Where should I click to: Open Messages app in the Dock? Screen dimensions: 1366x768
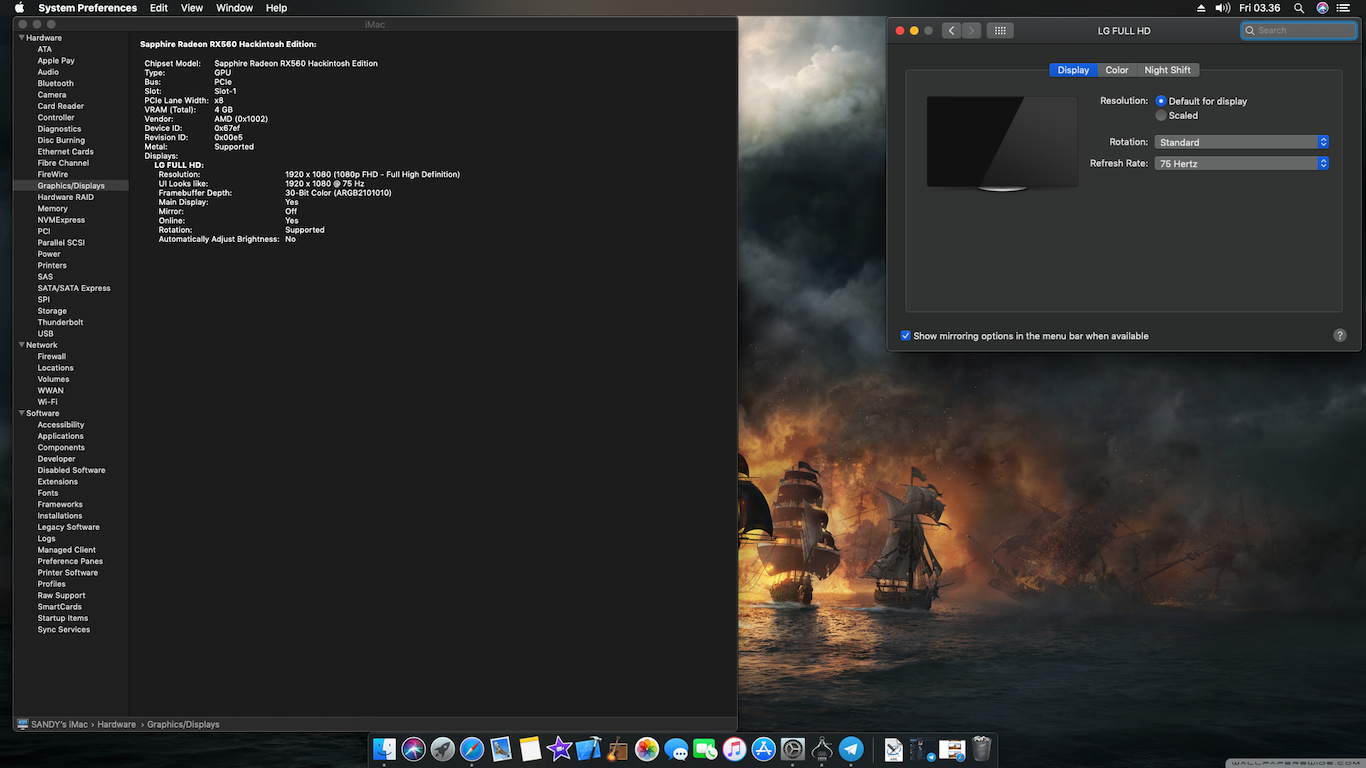click(x=676, y=748)
